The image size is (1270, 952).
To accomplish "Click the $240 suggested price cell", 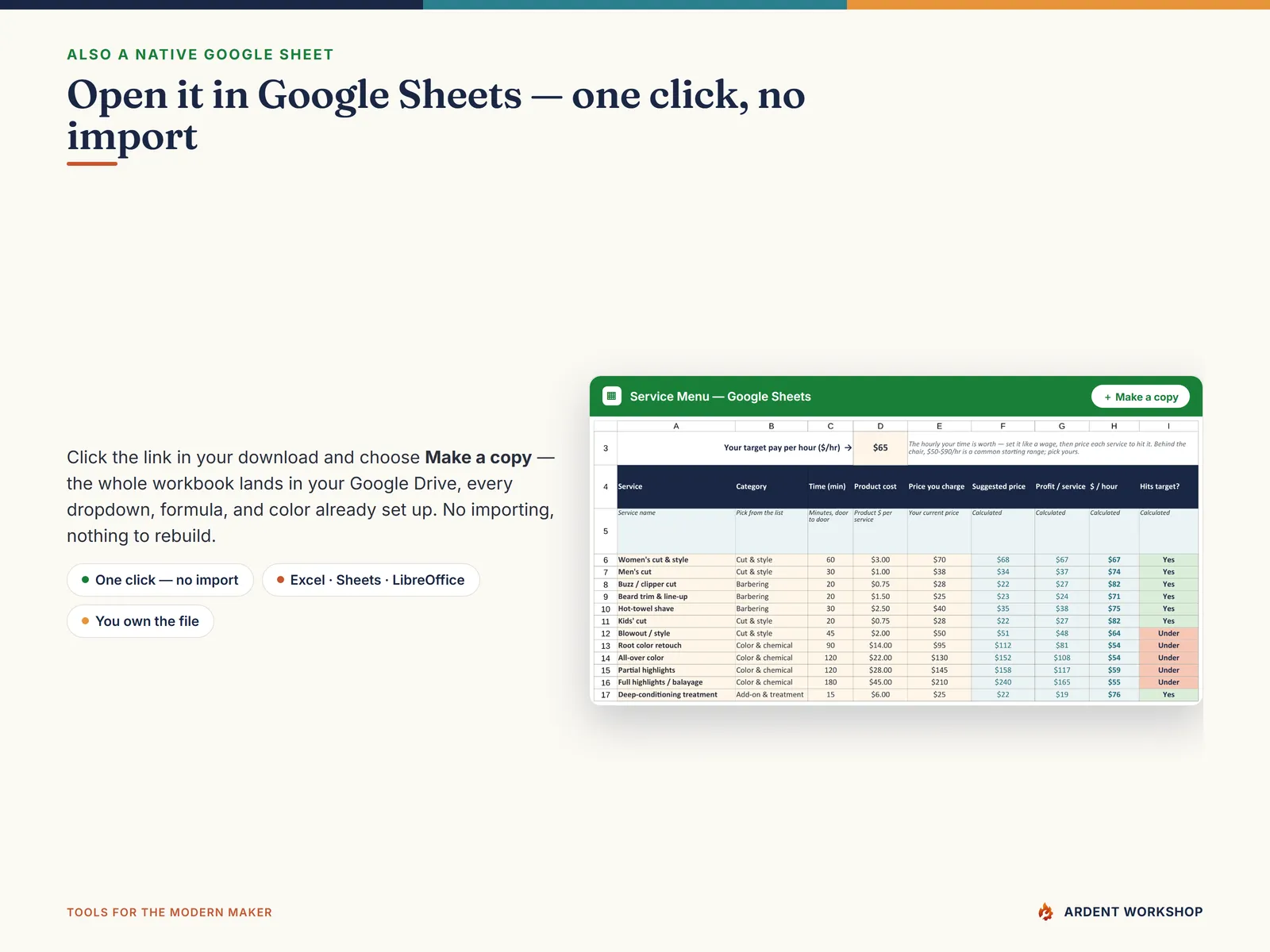I will click(x=1003, y=682).
